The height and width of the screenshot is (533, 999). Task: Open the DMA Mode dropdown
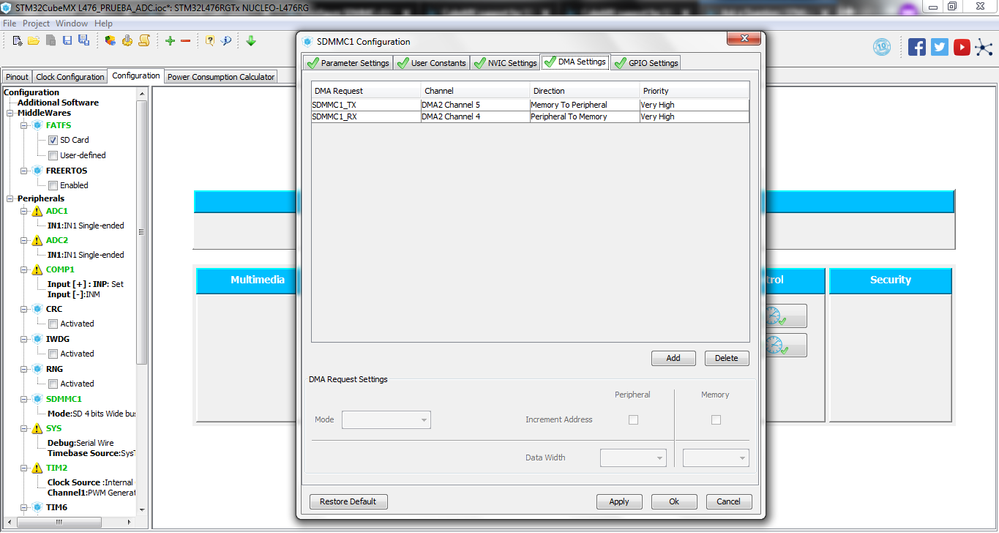386,420
